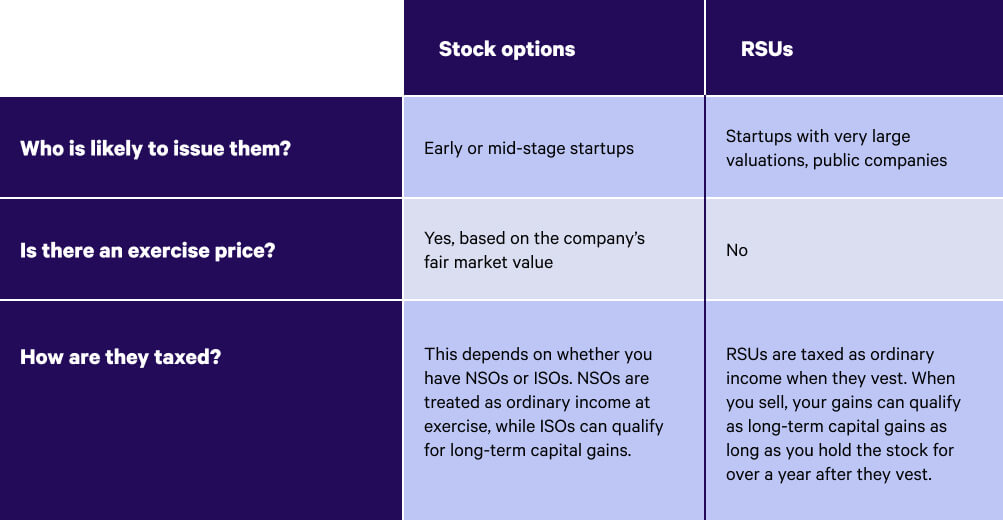Select the 'Is there an exercise price?' row label
This screenshot has width=1003, height=521.
147,250
